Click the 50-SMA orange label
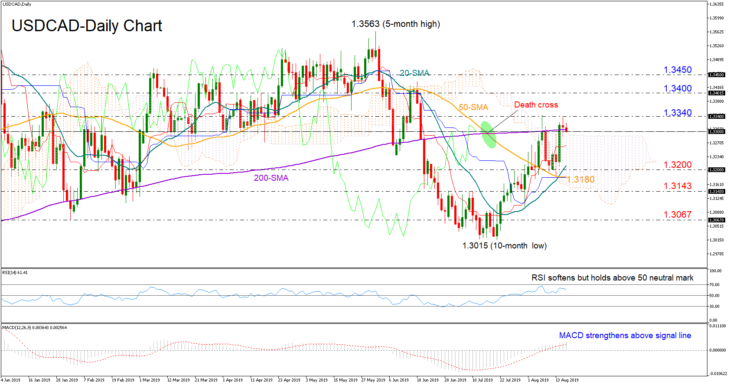 [x=473, y=107]
